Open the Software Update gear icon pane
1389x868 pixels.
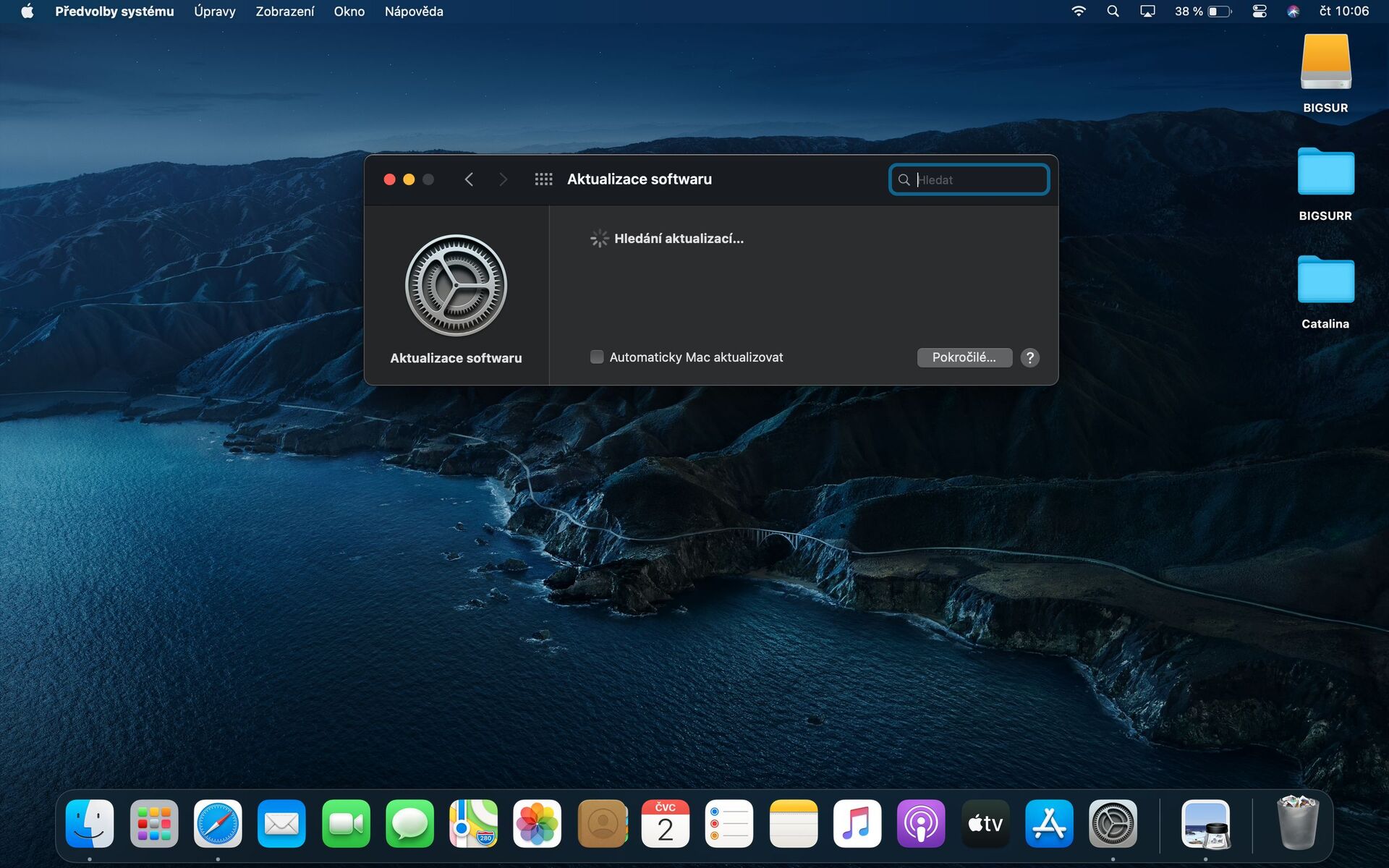pyautogui.click(x=456, y=285)
